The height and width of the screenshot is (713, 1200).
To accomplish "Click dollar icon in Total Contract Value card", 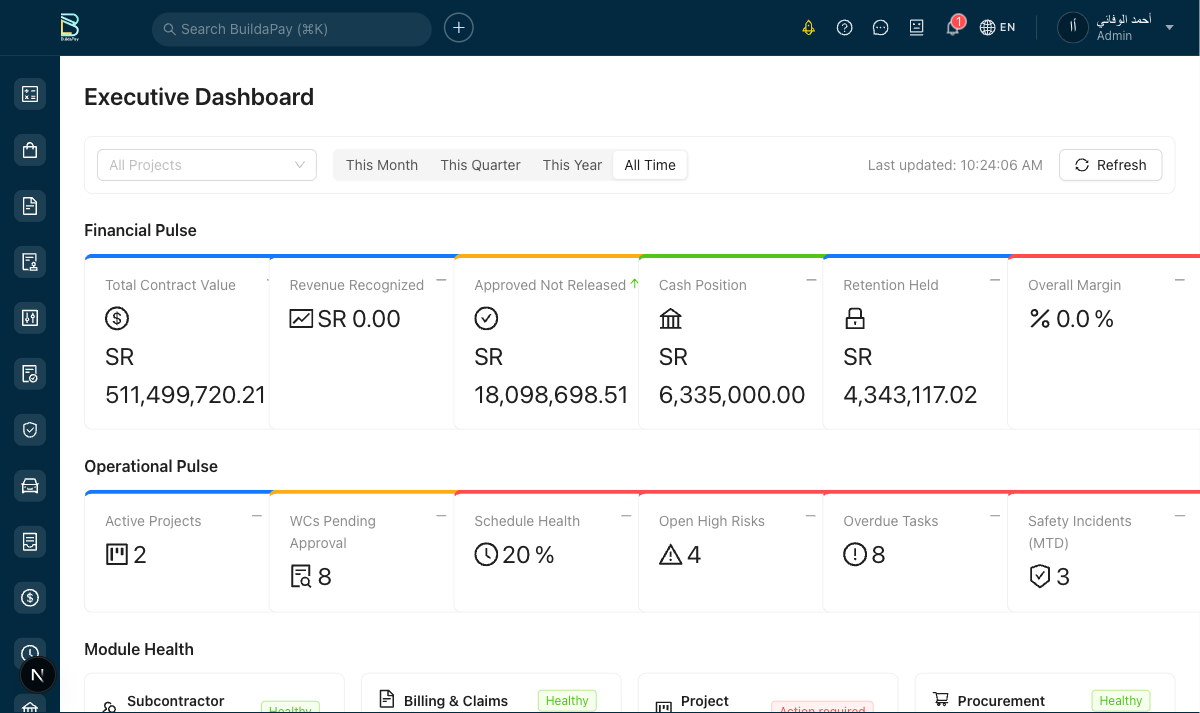I will (117, 319).
